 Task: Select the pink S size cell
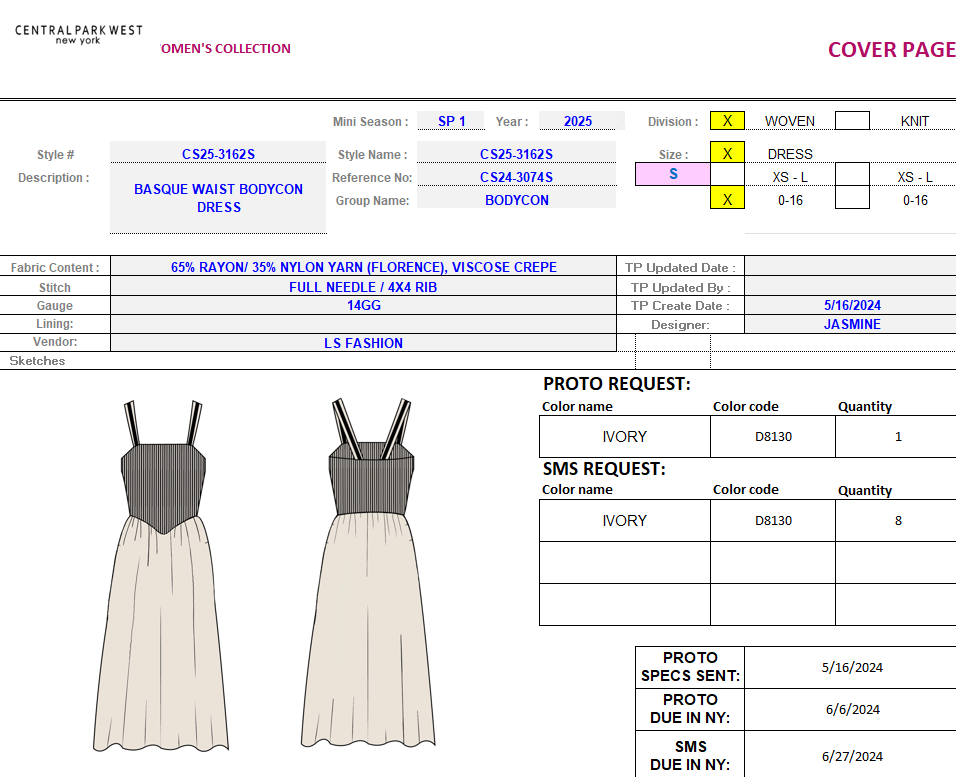(x=673, y=174)
